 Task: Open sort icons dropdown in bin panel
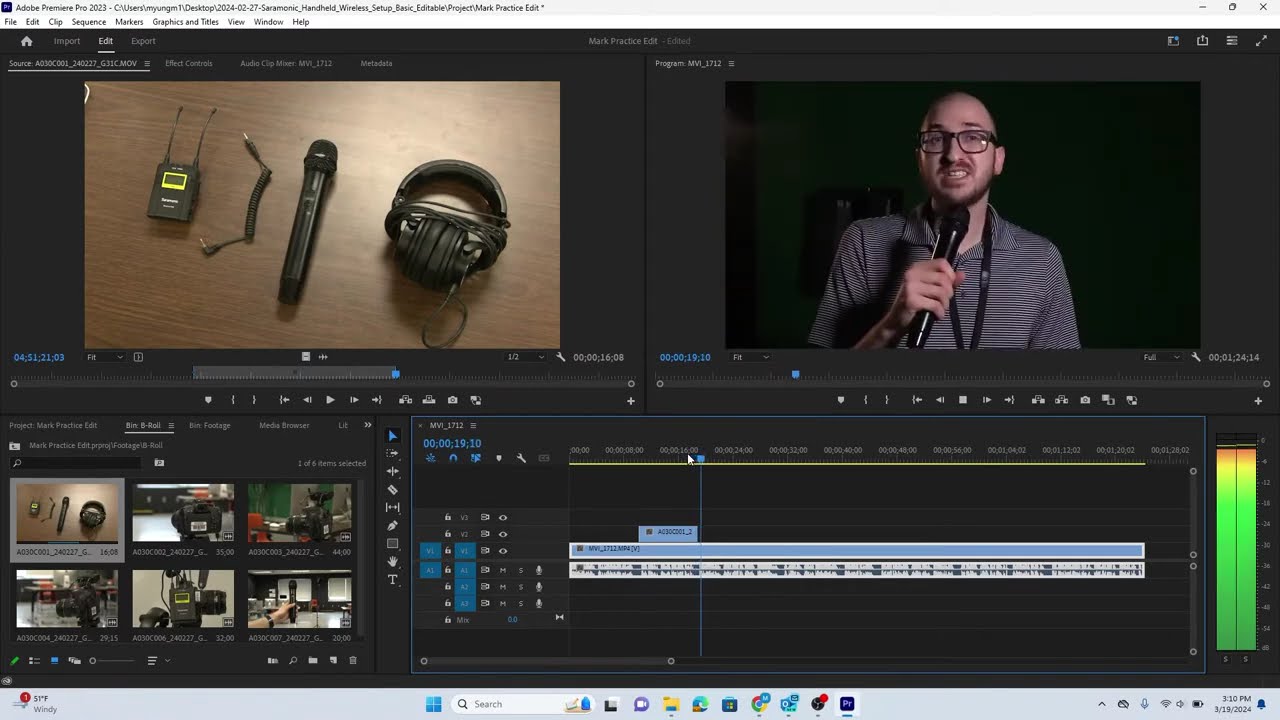tap(157, 661)
